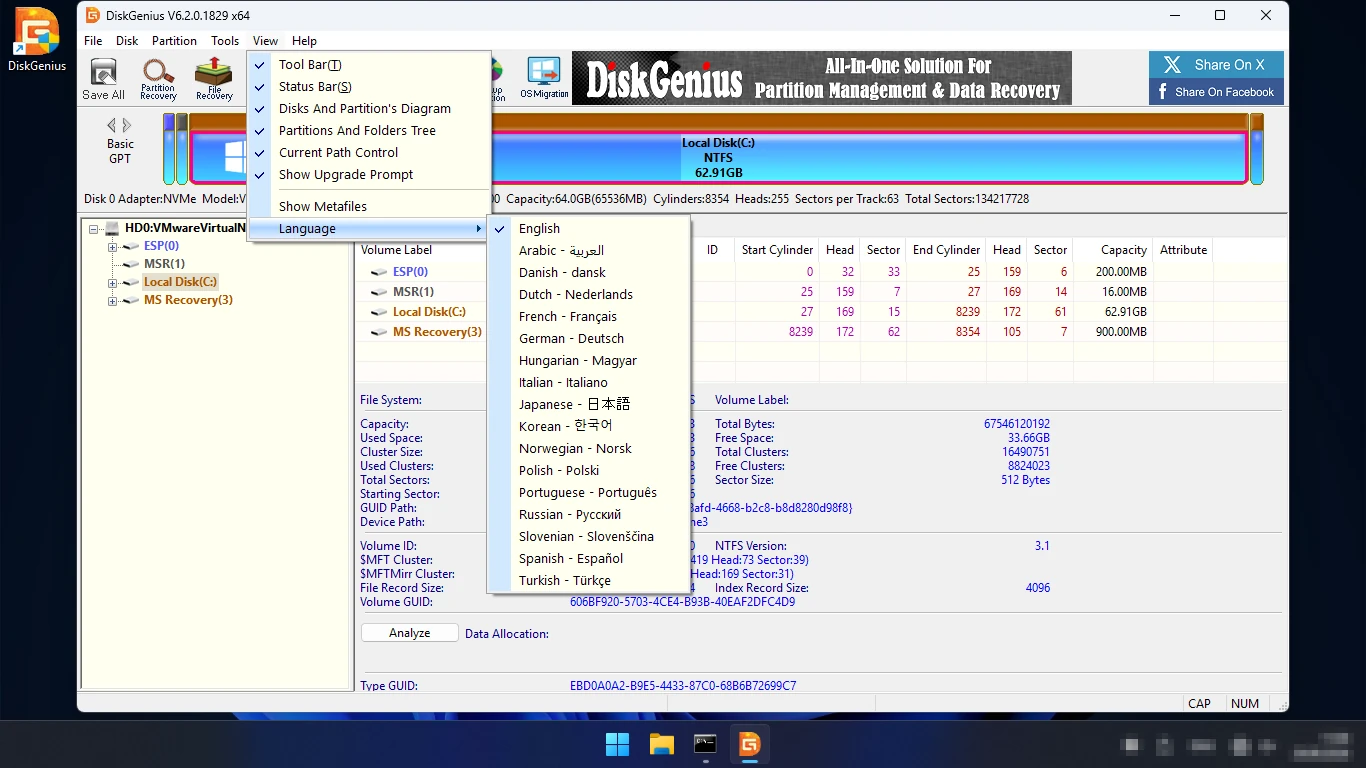Click the DiskGenius taskbar icon
This screenshot has height=768, width=1366.
[x=749, y=744]
